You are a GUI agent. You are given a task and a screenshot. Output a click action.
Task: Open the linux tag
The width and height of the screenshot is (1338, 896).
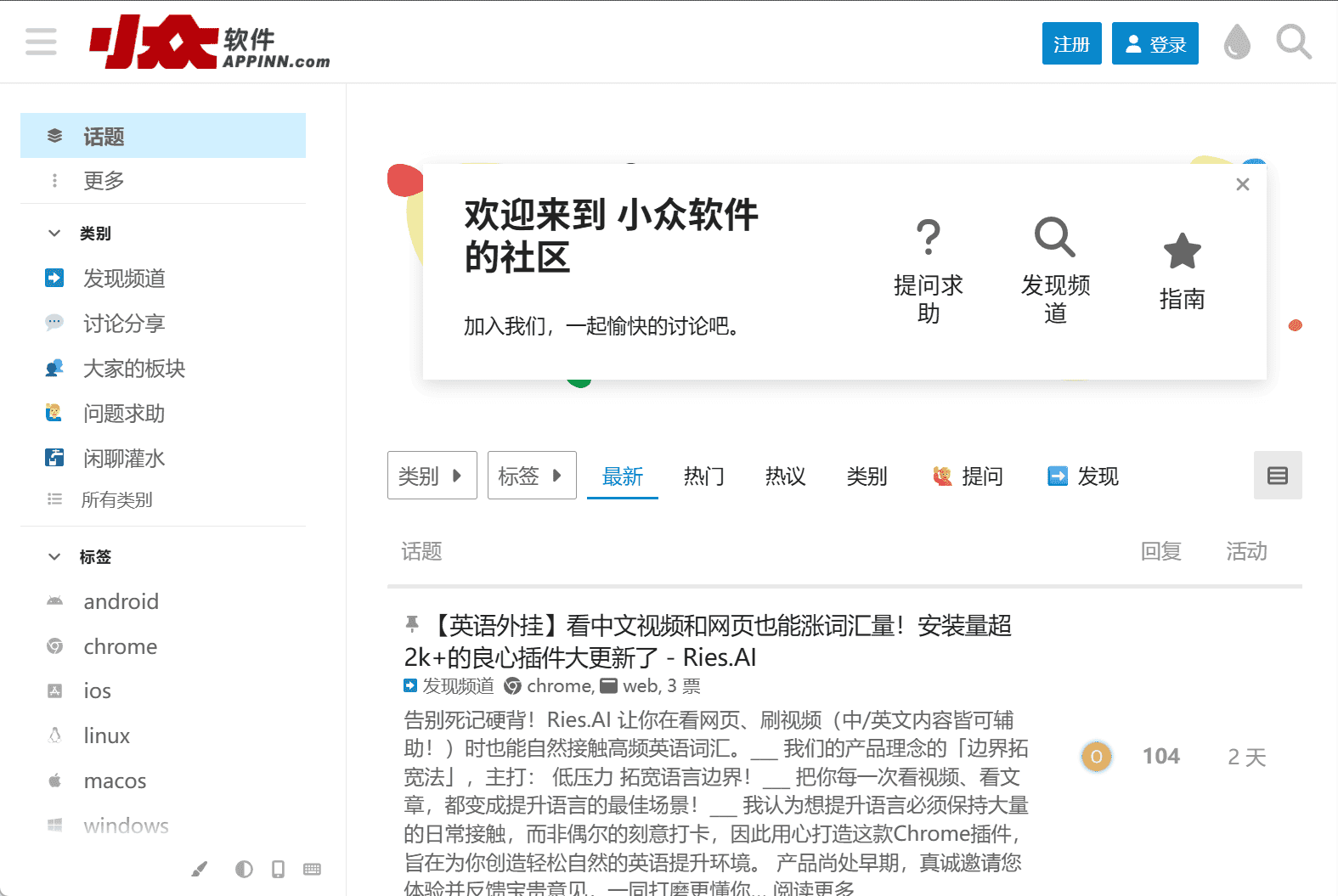(x=163, y=735)
